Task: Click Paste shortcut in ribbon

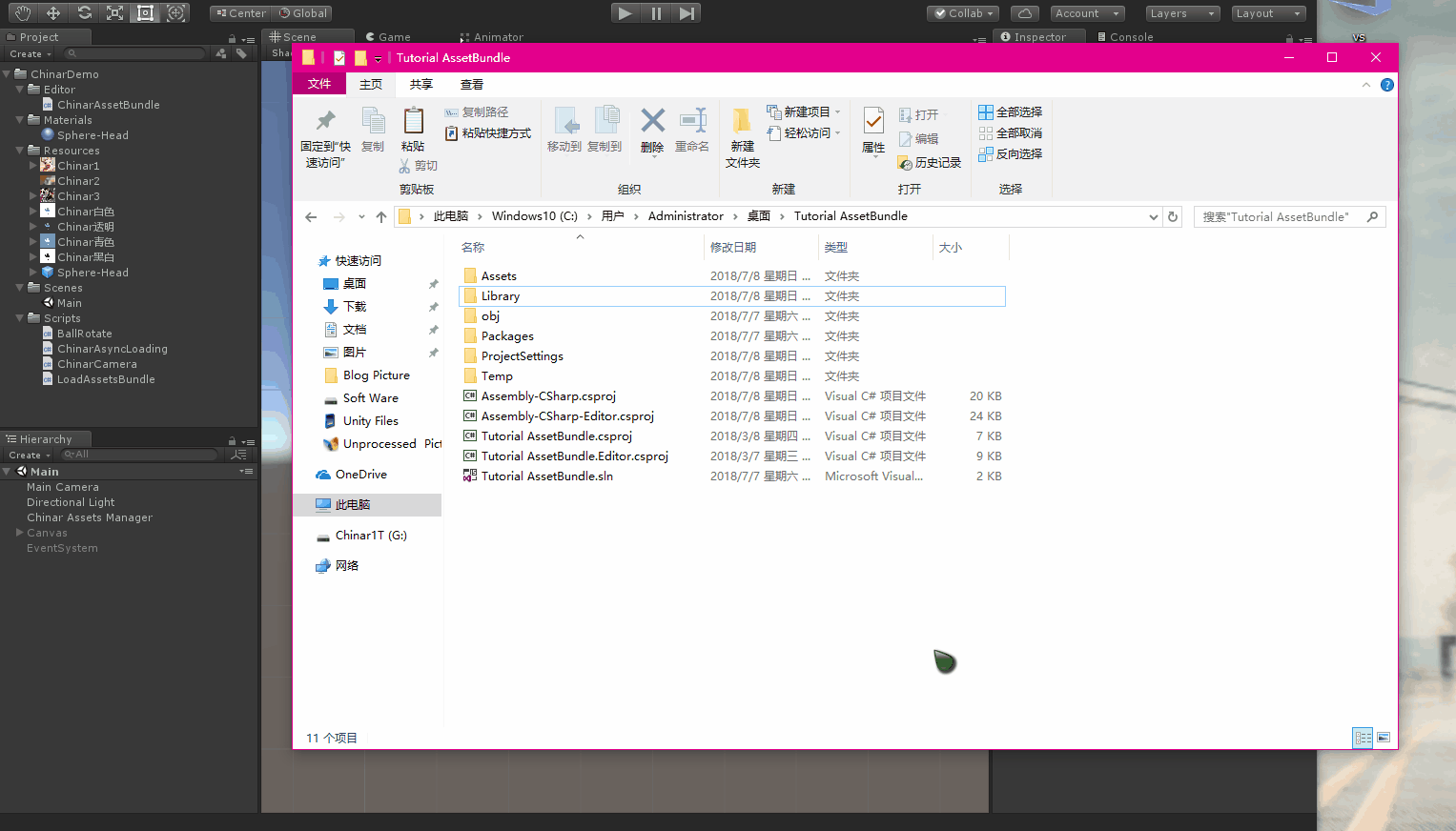Action: 488,133
